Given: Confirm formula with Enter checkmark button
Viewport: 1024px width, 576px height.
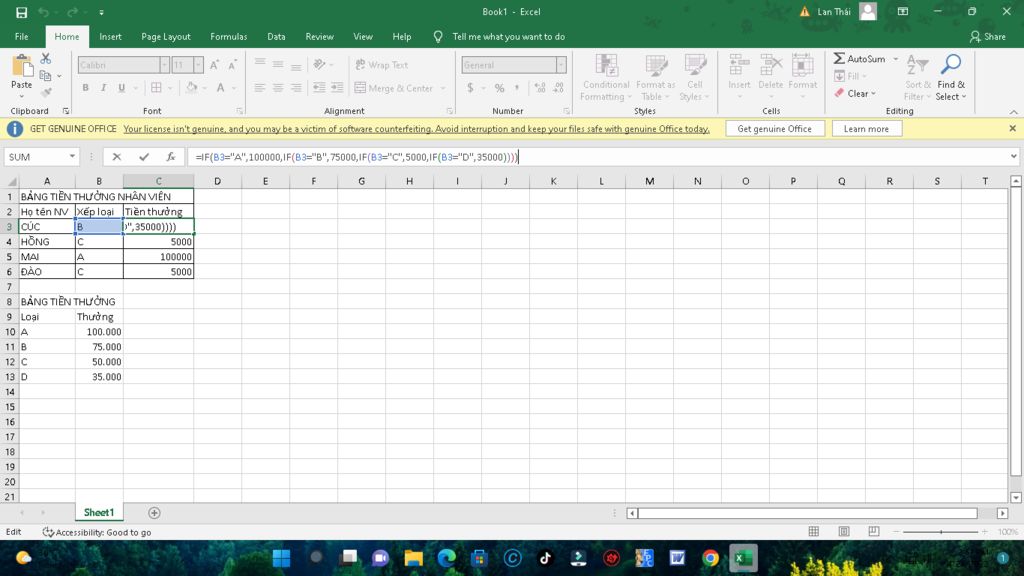Looking at the screenshot, I should coord(144,157).
